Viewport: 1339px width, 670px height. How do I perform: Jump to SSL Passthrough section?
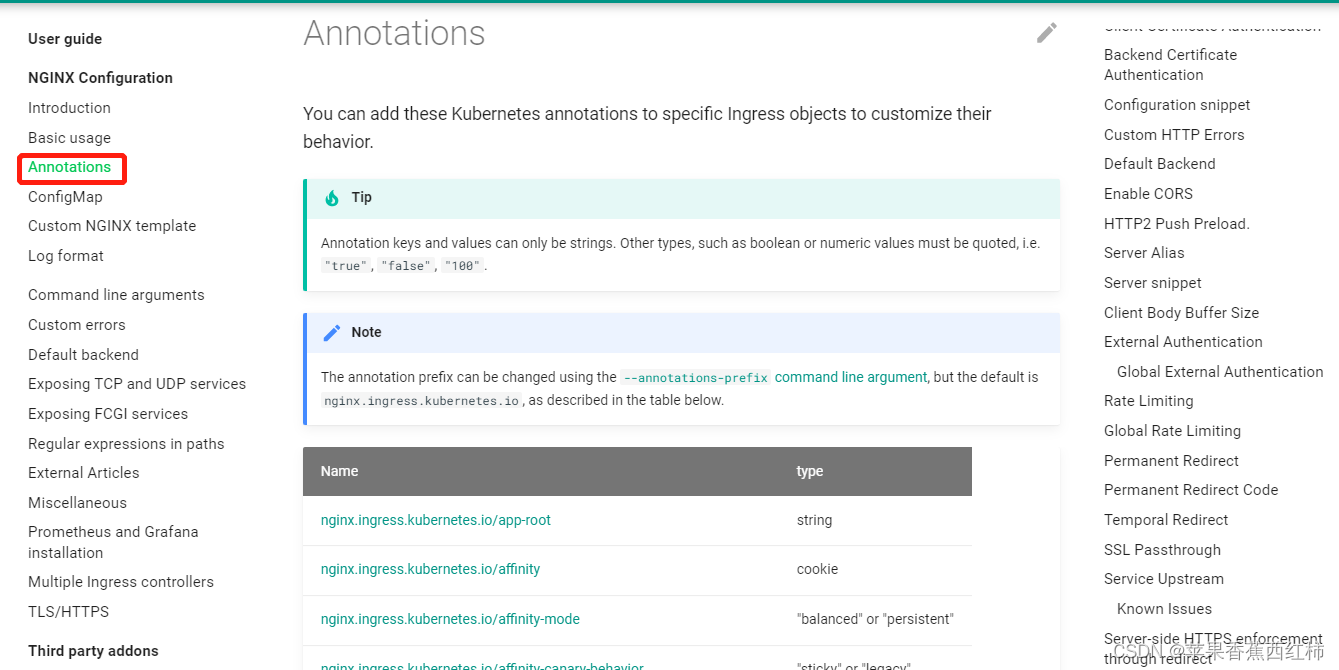1162,550
